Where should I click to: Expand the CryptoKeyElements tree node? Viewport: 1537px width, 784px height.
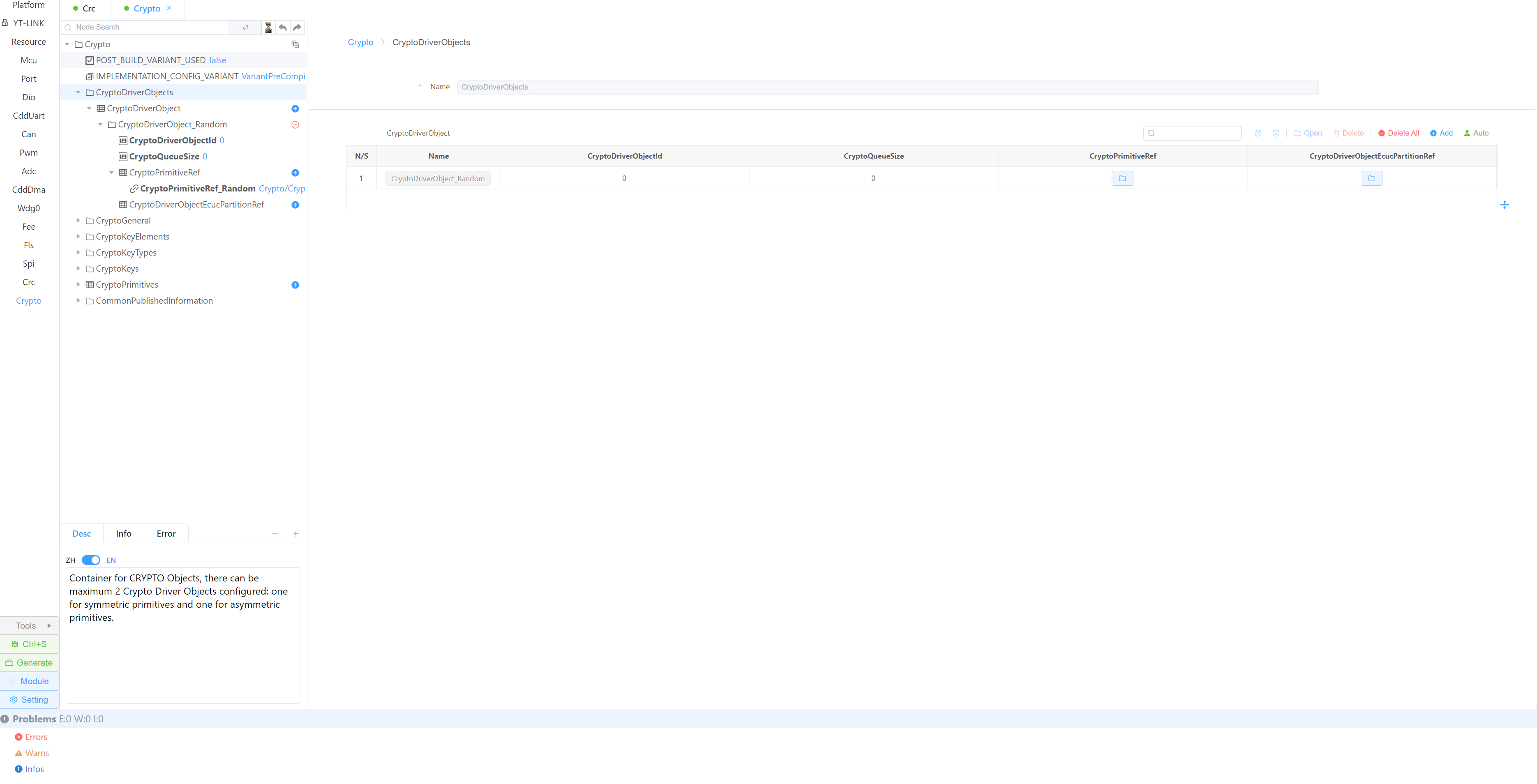pyautogui.click(x=78, y=237)
